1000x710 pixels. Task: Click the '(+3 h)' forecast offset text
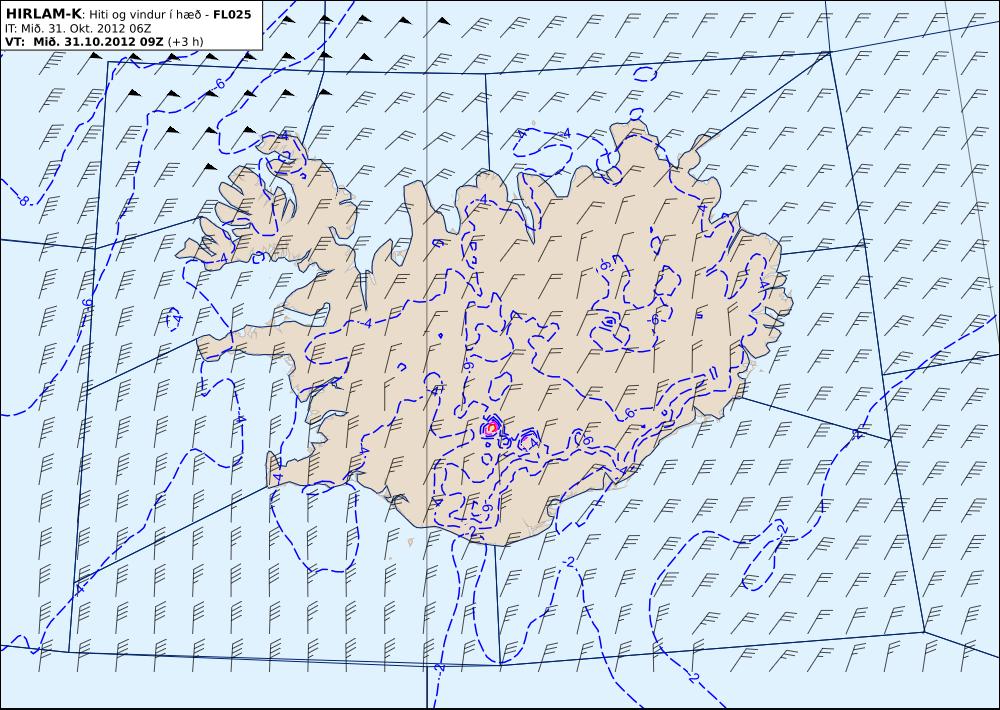tap(186, 42)
